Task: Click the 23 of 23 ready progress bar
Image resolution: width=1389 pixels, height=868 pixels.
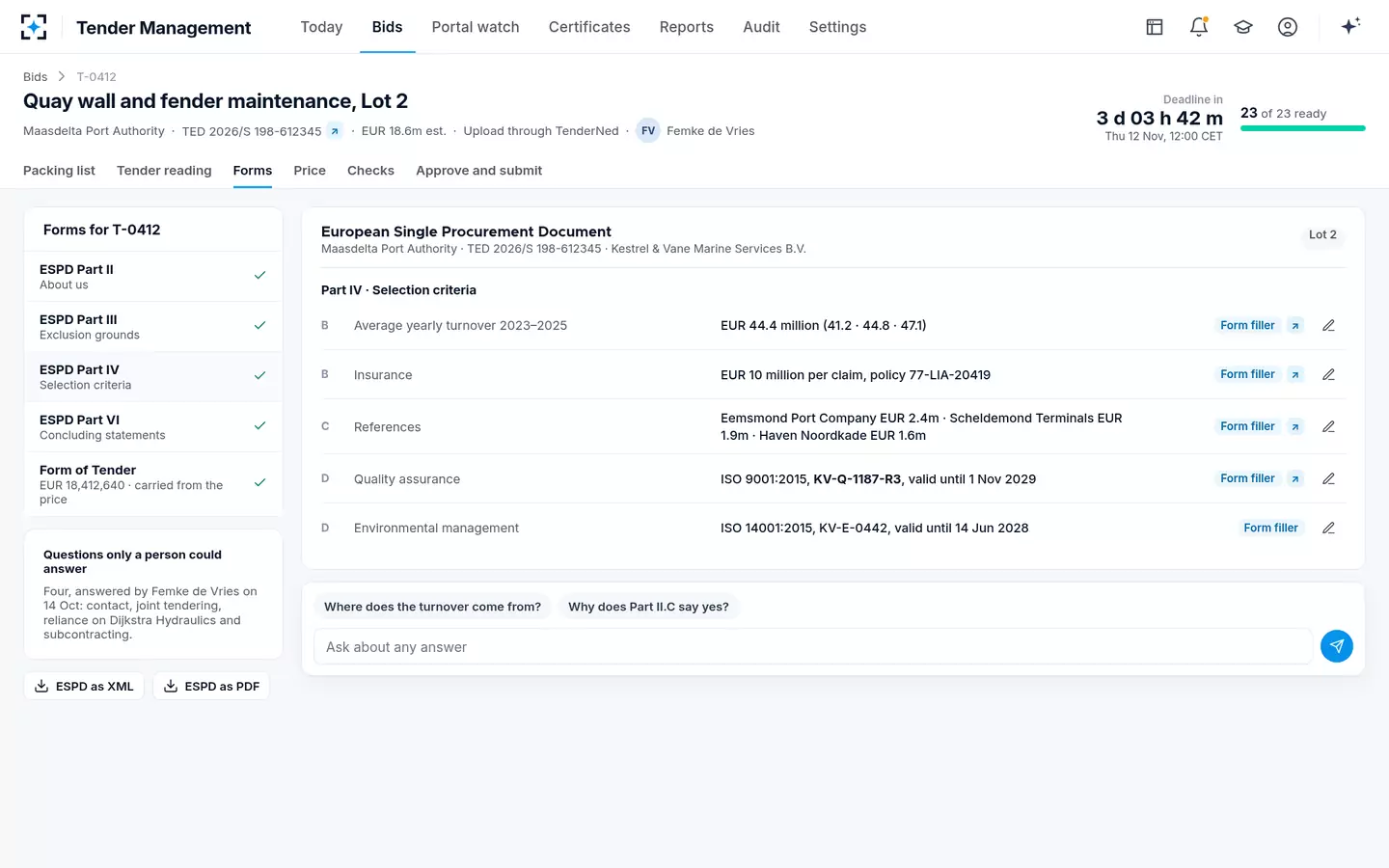Action: pos(1302,128)
